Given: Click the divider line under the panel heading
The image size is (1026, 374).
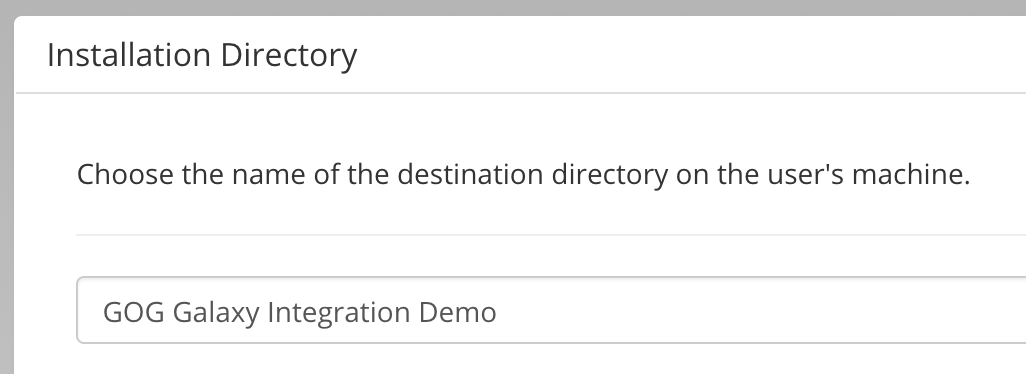Looking at the screenshot, I should click(x=521, y=93).
